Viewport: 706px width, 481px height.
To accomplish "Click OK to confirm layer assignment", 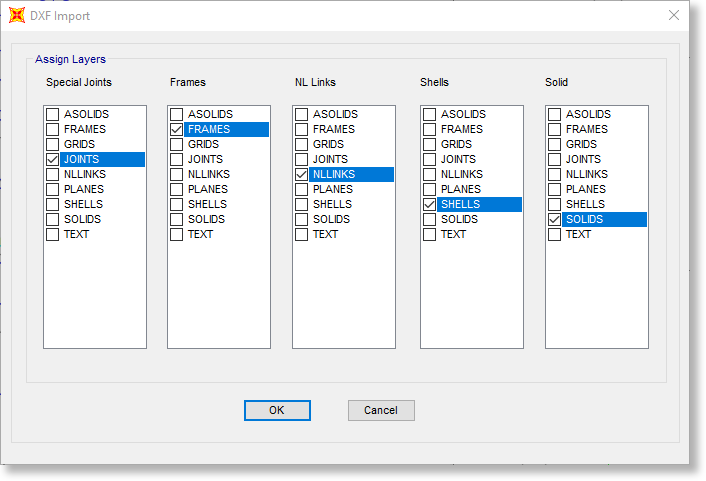I will (x=277, y=410).
